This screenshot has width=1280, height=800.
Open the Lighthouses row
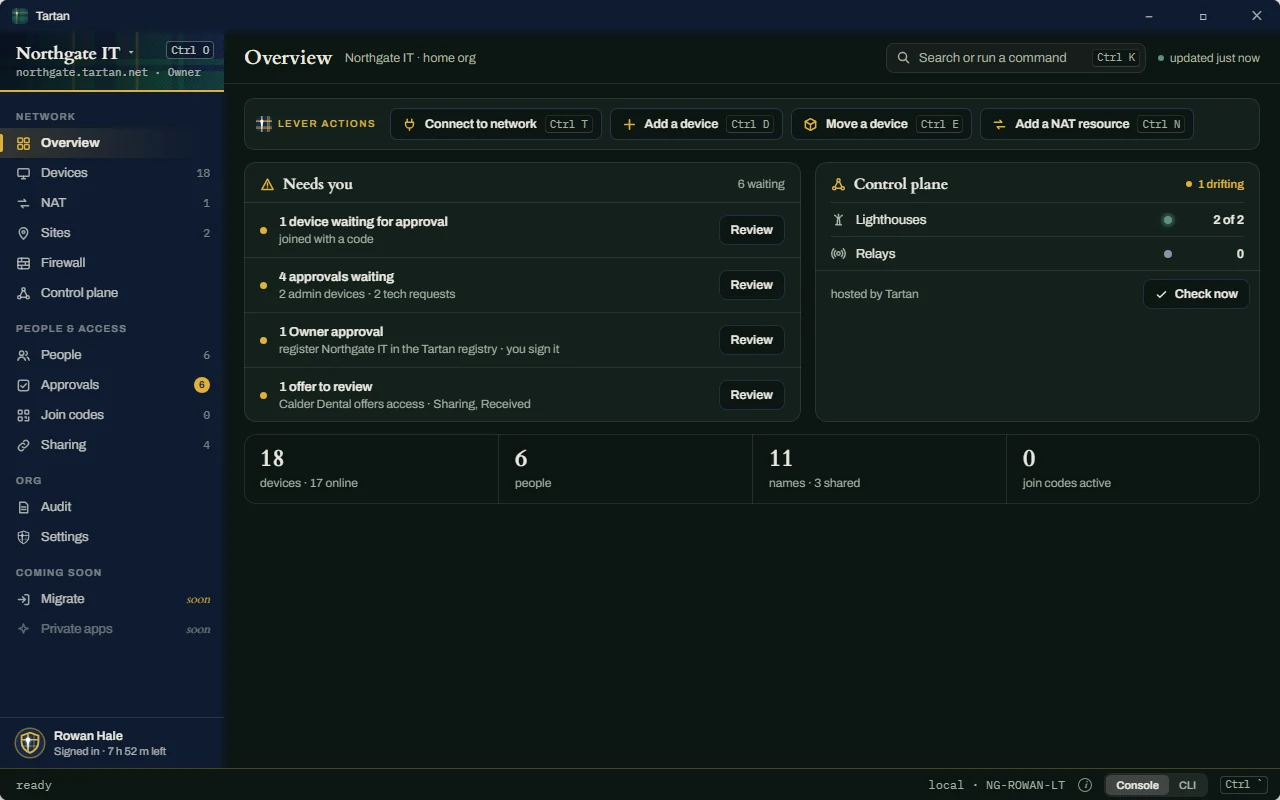(1037, 220)
